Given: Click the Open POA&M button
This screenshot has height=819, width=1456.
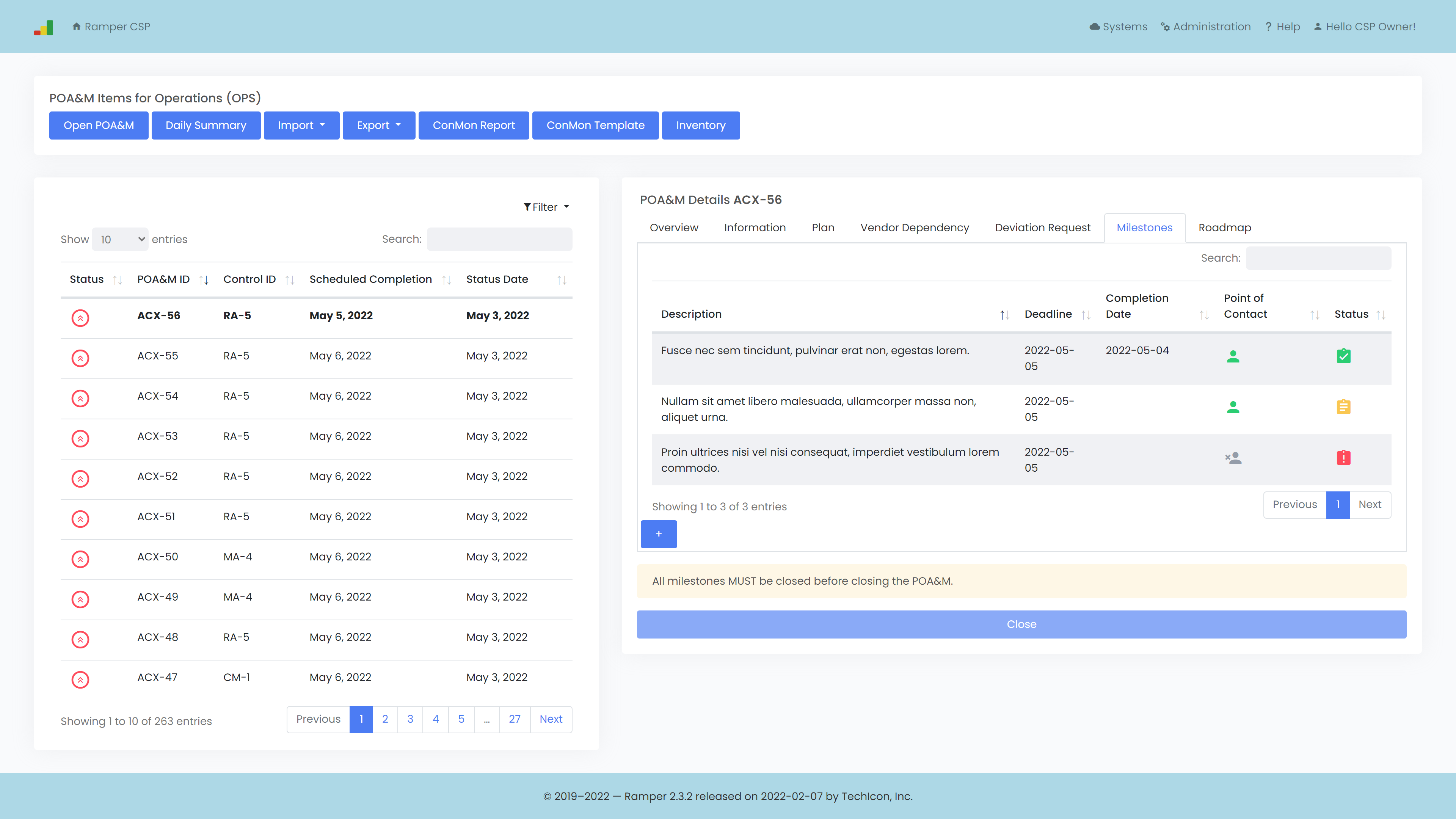Looking at the screenshot, I should (98, 125).
